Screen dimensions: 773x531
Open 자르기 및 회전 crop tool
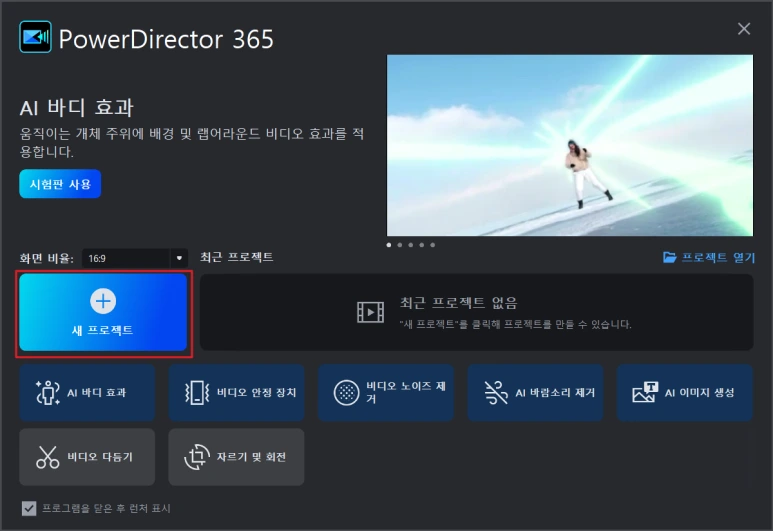(237, 457)
